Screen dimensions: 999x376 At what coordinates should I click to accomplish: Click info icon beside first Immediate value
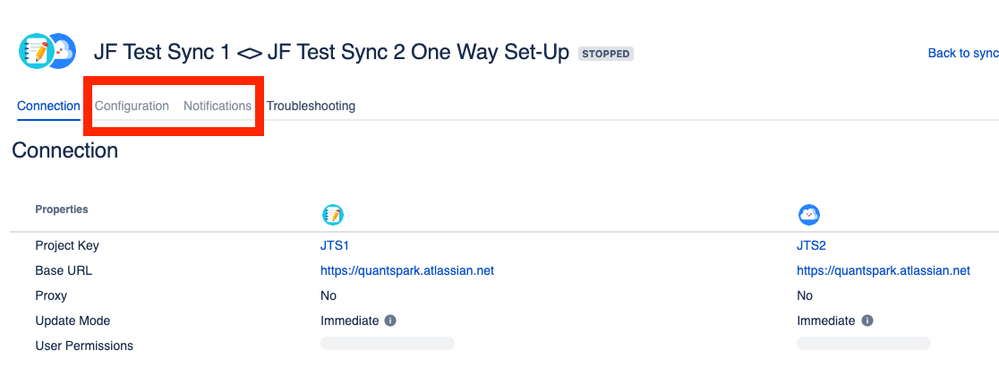[x=391, y=321]
